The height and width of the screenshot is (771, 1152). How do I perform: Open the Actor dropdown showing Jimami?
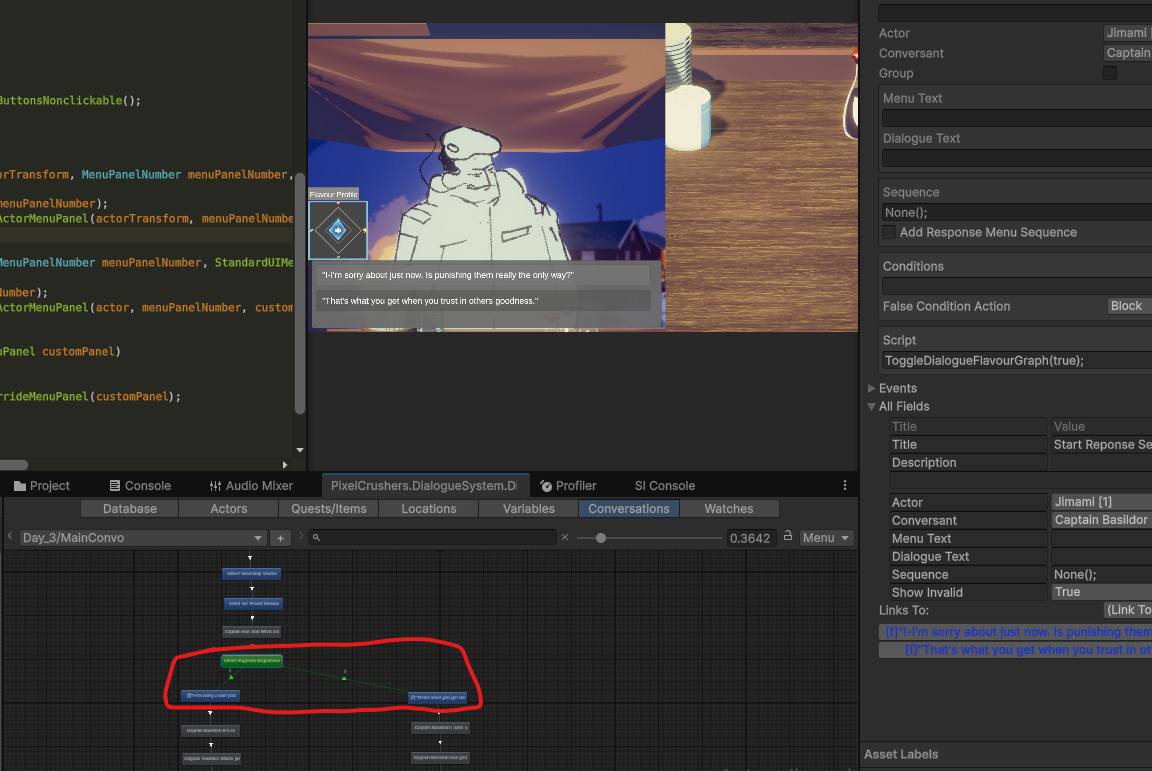(1128, 33)
